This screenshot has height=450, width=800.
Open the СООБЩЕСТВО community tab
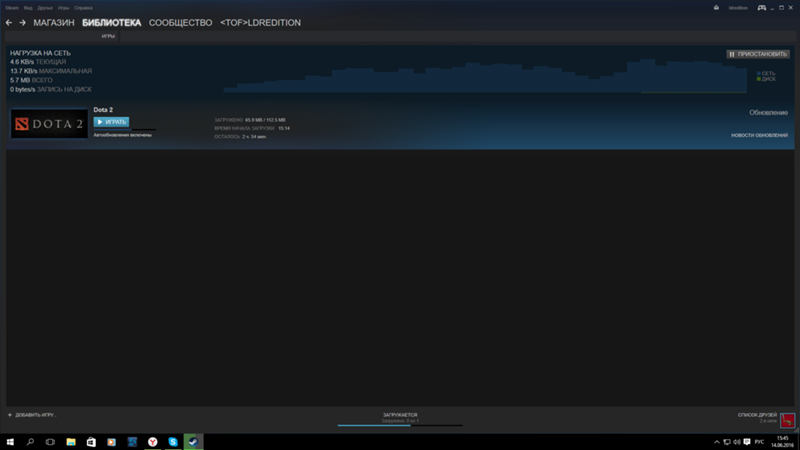coord(180,22)
